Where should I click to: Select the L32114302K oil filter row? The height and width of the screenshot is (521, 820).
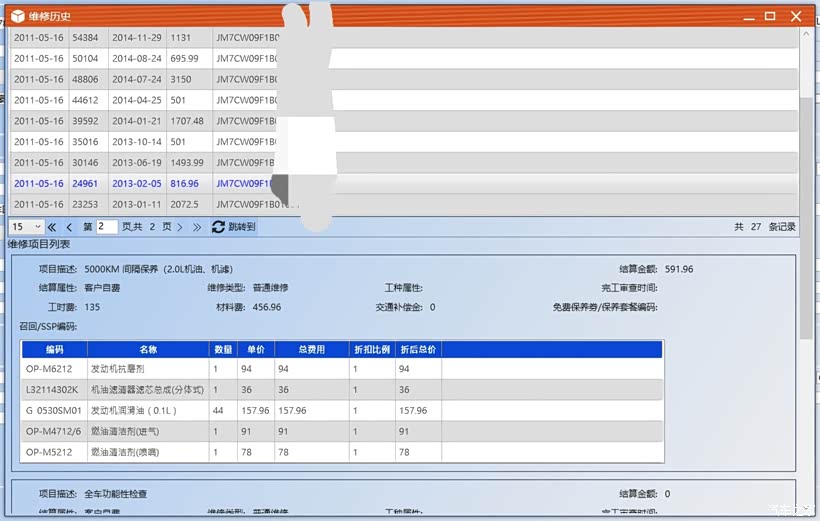coord(148,390)
